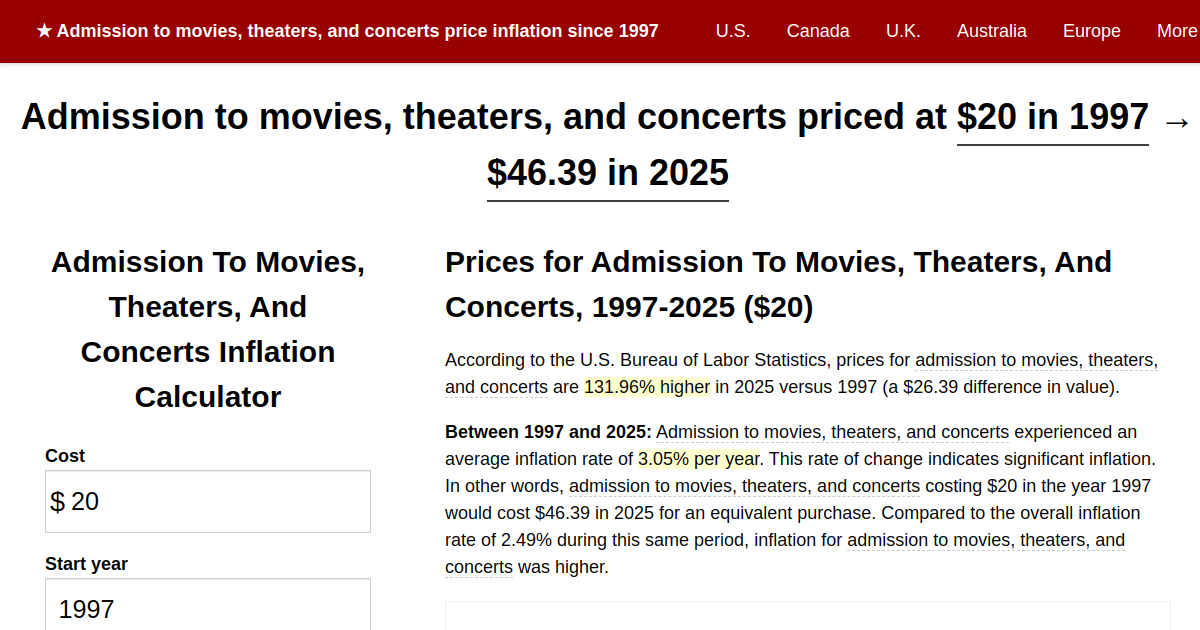1200x630 pixels.
Task: Click the calculator heading "Admission To Movies, Theaters, And Concerts Inflation Calculator"
Action: coord(208,329)
